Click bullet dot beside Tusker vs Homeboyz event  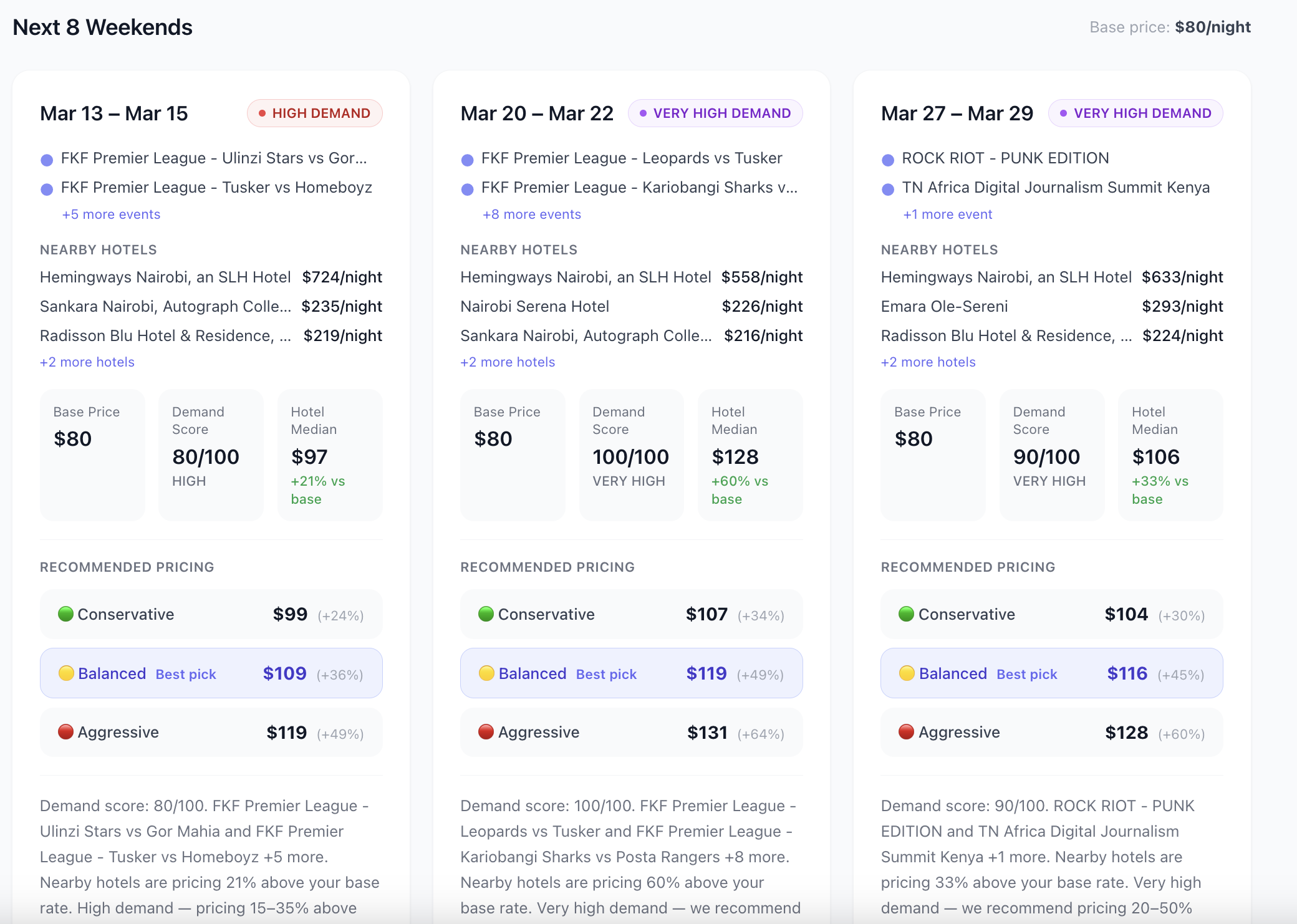47,189
